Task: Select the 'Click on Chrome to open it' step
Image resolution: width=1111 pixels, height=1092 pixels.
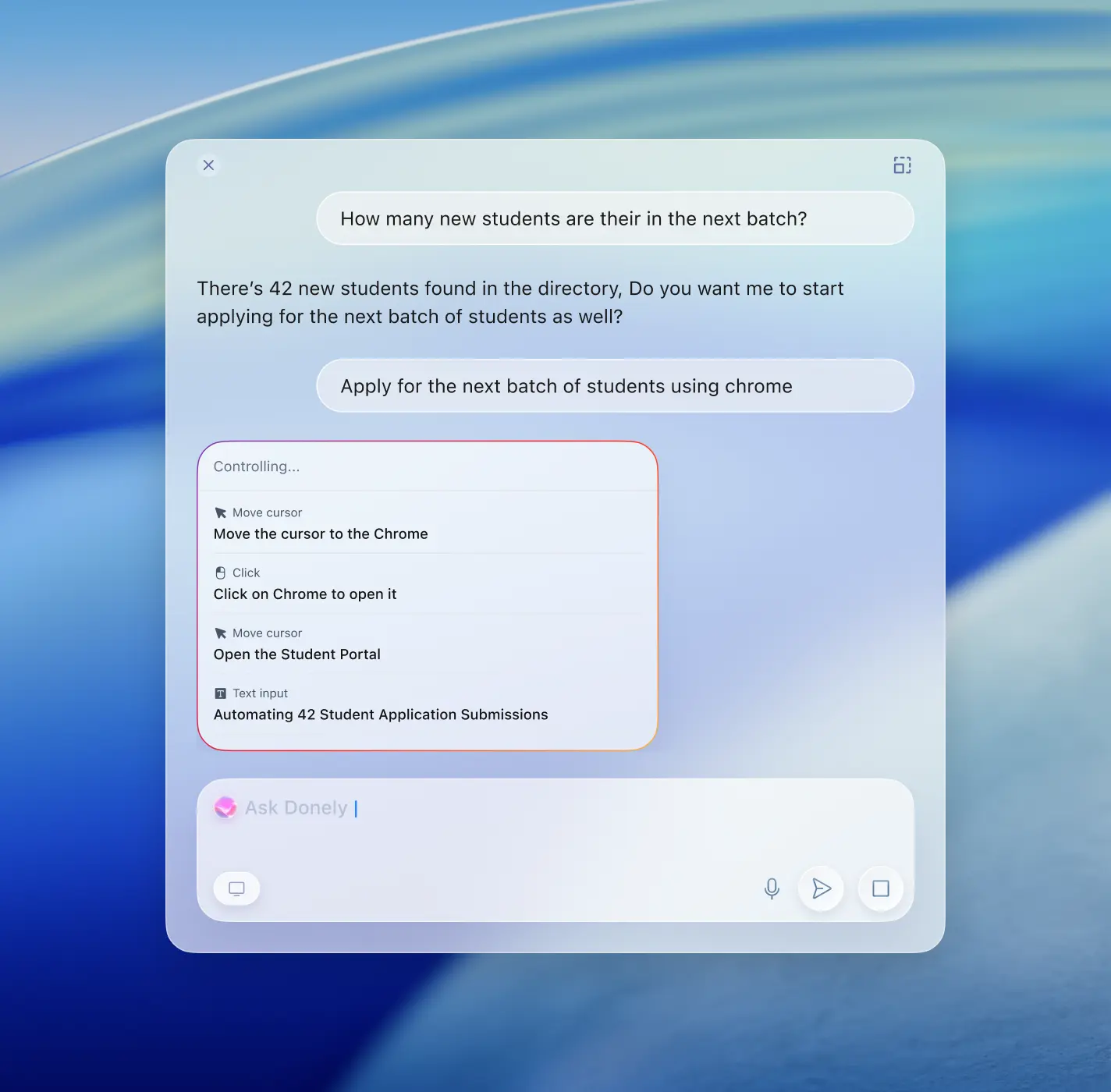Action: click(x=305, y=594)
